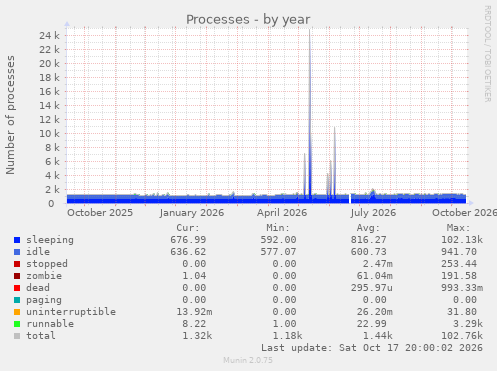
Task: Click the 'Munin 2.0.75' version text
Action: pos(248,360)
